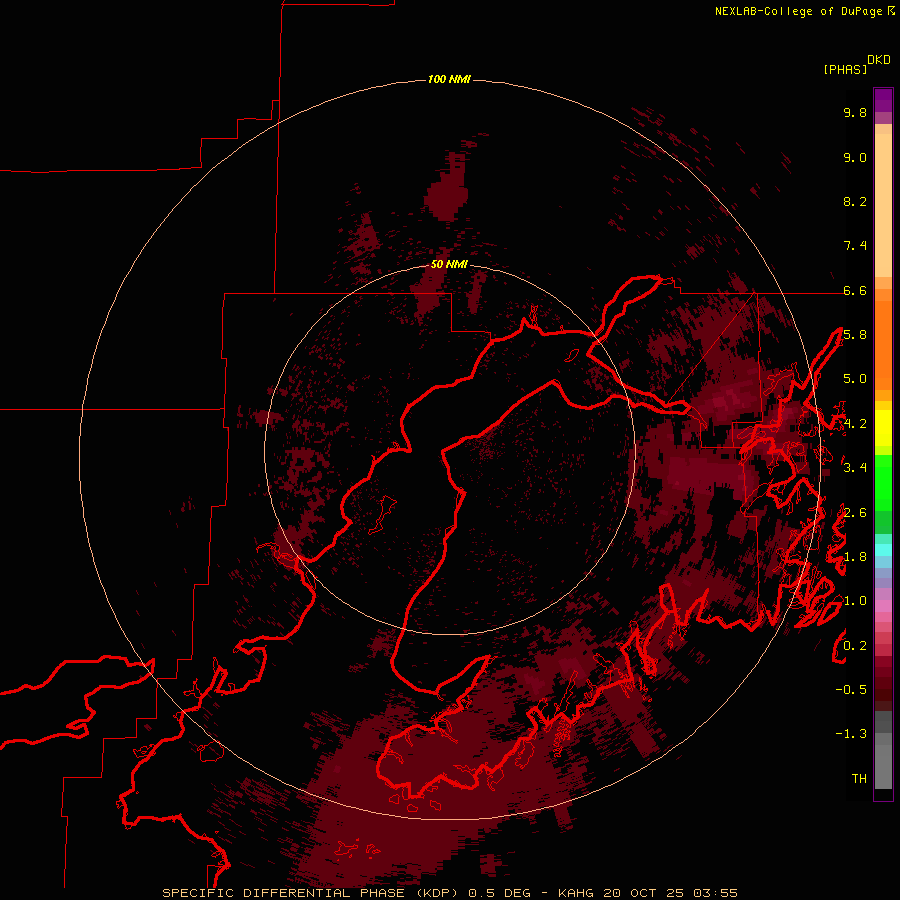Click the 2.6 value on the color scale

coord(855,513)
